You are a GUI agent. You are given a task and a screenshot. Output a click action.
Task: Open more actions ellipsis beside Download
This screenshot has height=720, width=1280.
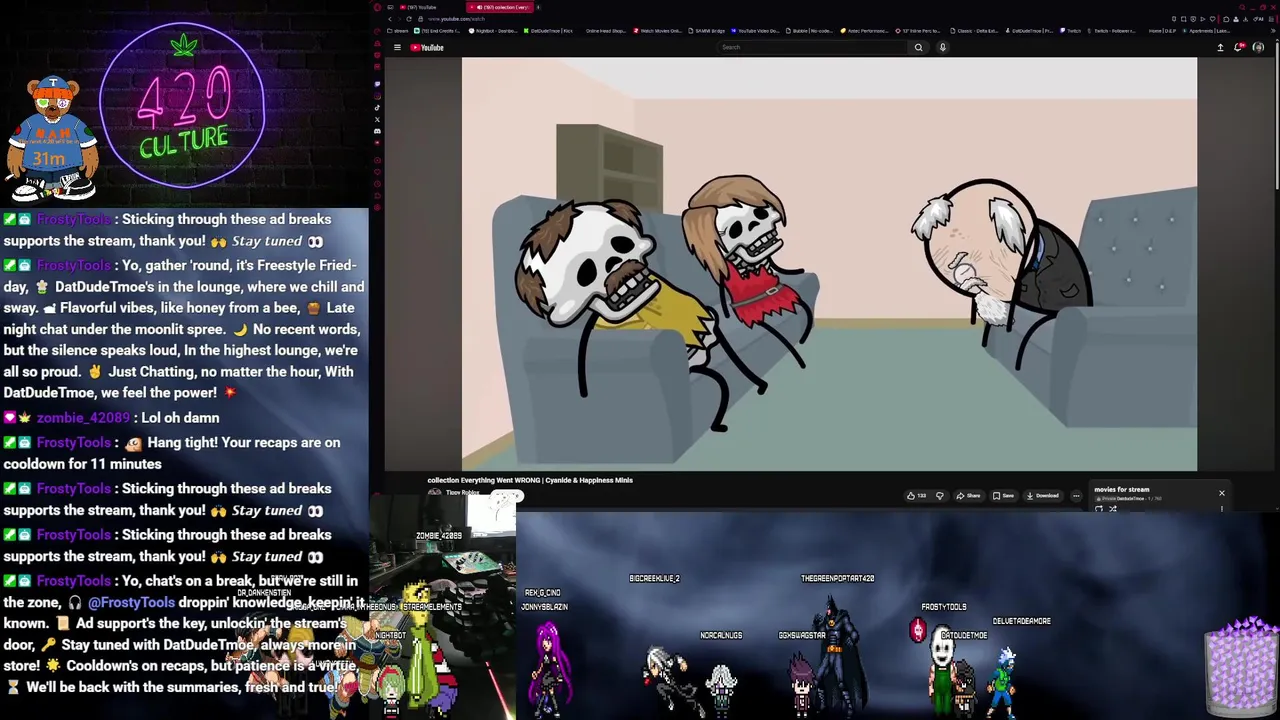pyautogui.click(x=1076, y=496)
